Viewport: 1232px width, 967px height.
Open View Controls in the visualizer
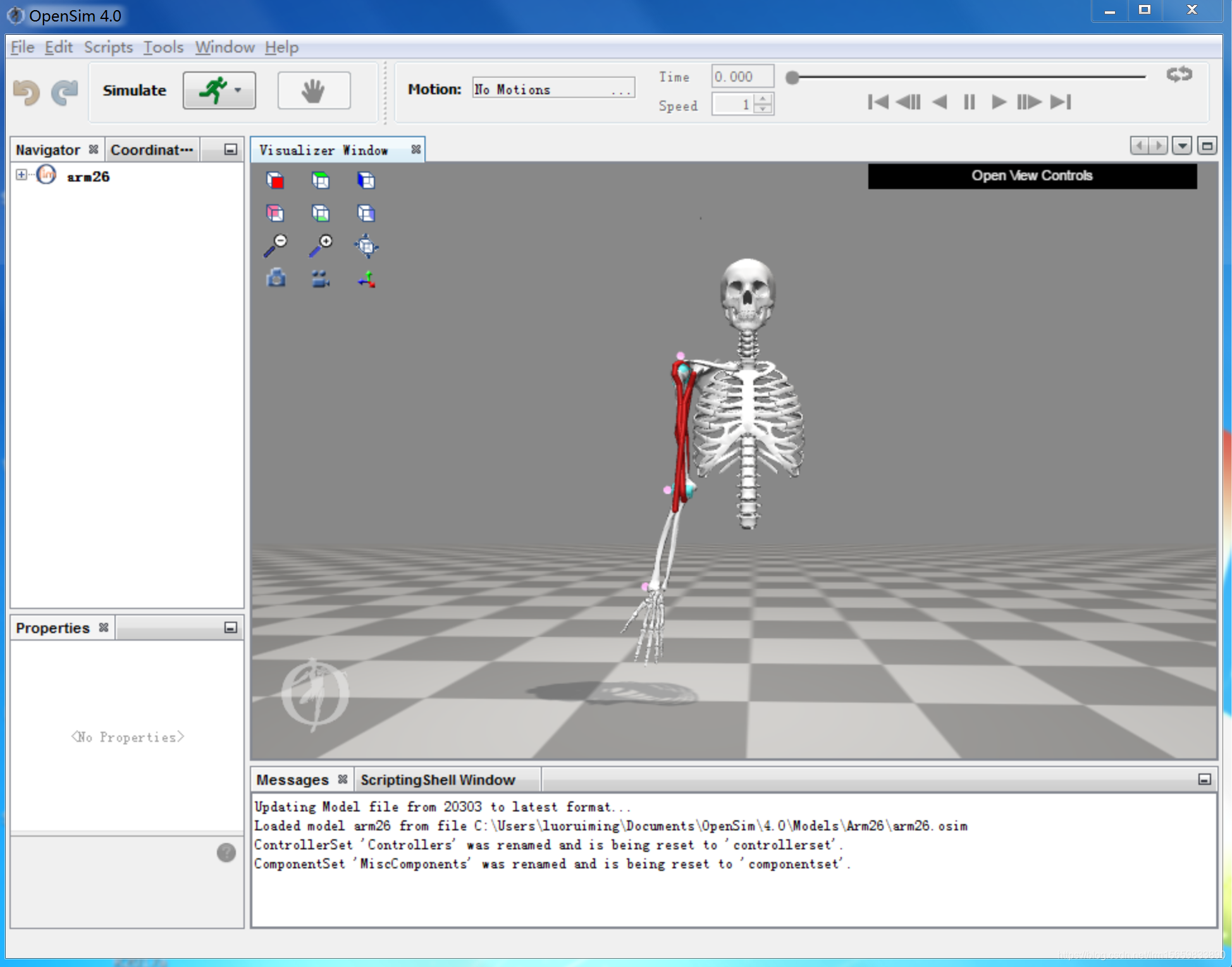[x=1032, y=175]
